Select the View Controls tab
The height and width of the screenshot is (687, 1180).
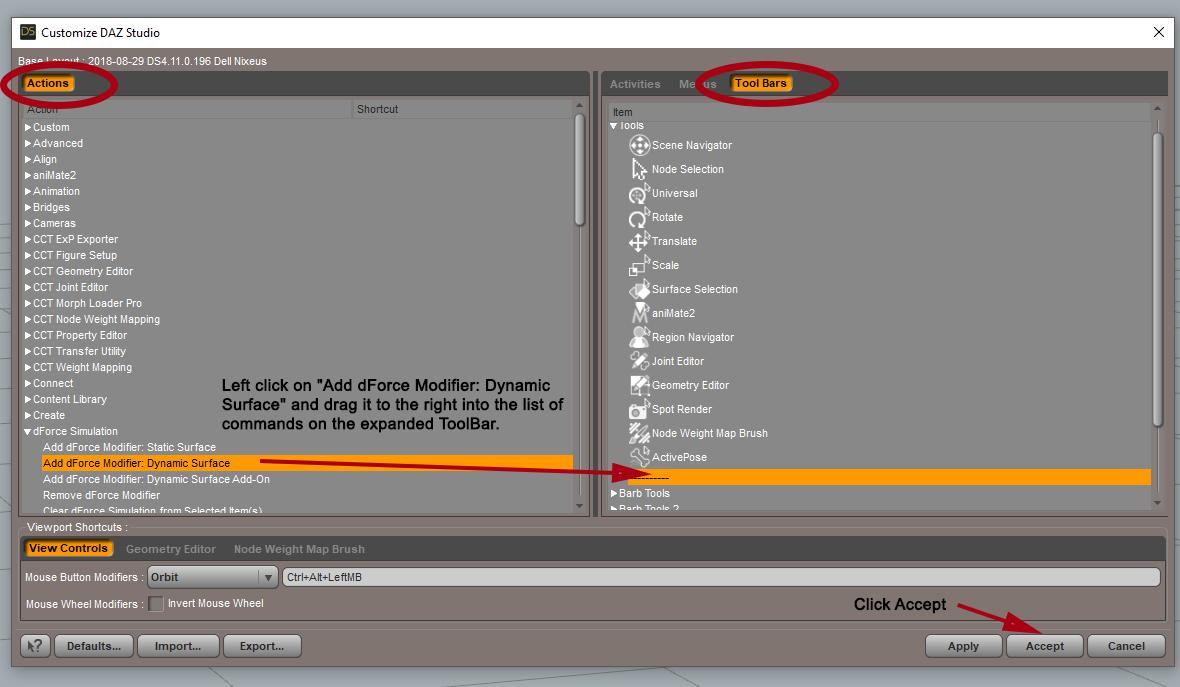pyautogui.click(x=68, y=549)
